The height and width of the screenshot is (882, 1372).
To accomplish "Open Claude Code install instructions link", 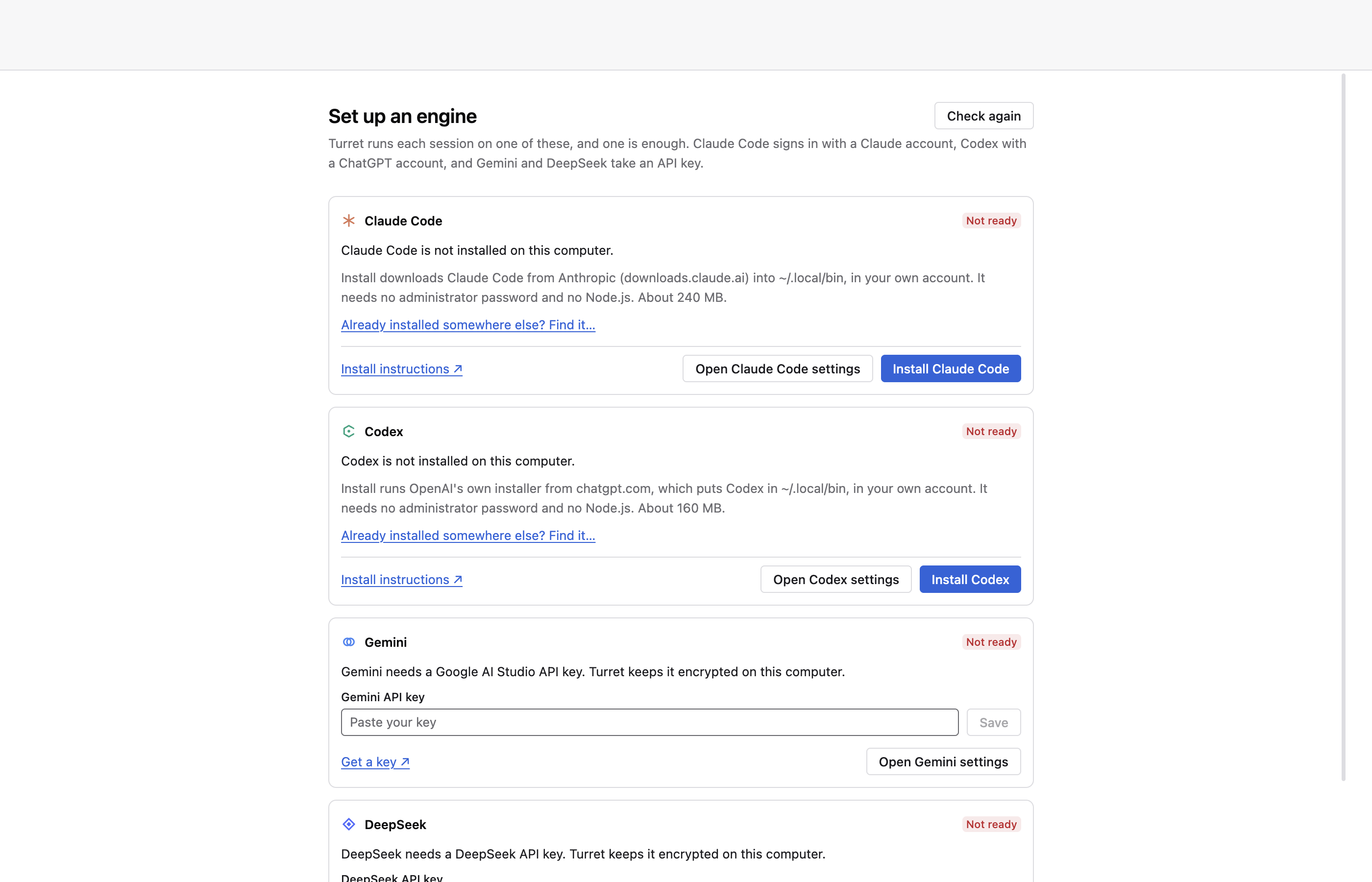I will (401, 369).
